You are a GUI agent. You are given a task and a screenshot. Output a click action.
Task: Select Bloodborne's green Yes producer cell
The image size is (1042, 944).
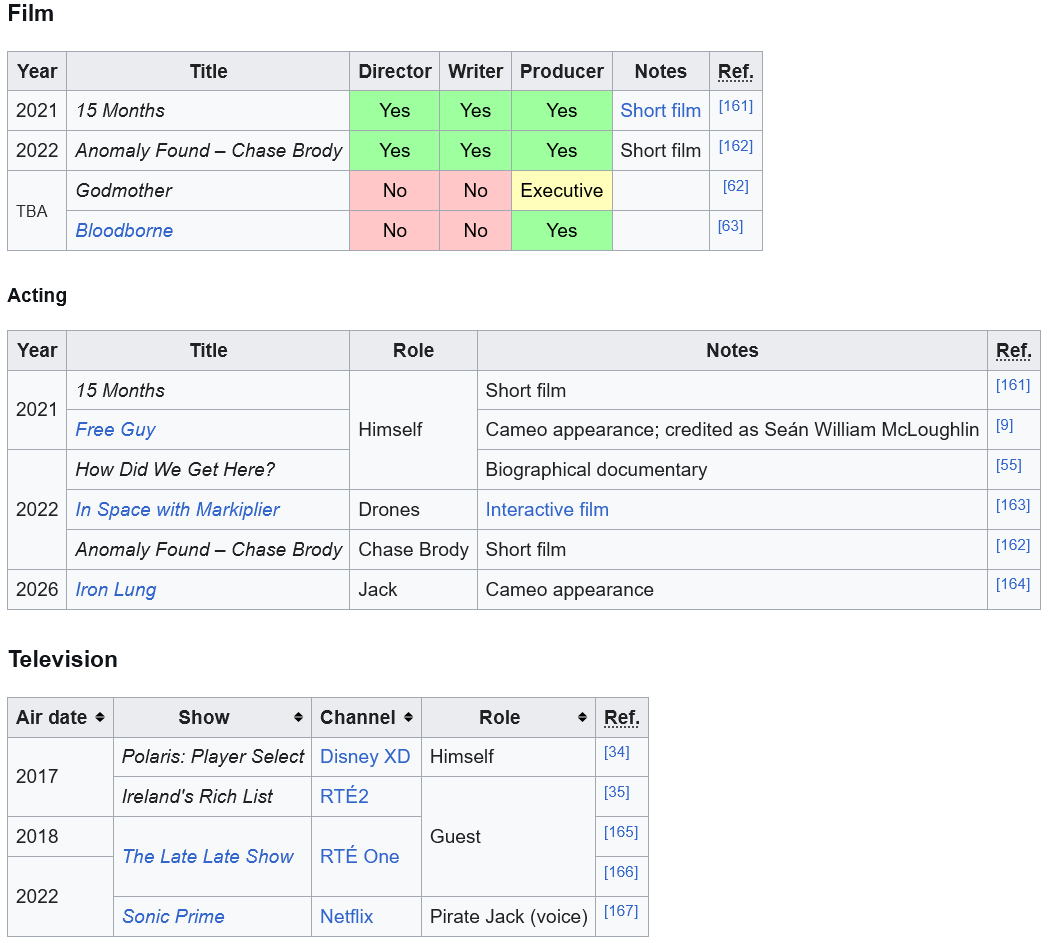tap(562, 231)
